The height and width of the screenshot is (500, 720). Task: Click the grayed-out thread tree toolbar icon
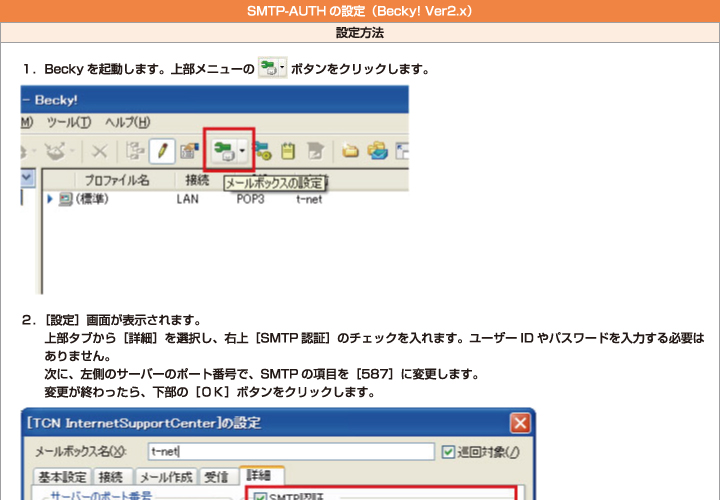point(135,151)
